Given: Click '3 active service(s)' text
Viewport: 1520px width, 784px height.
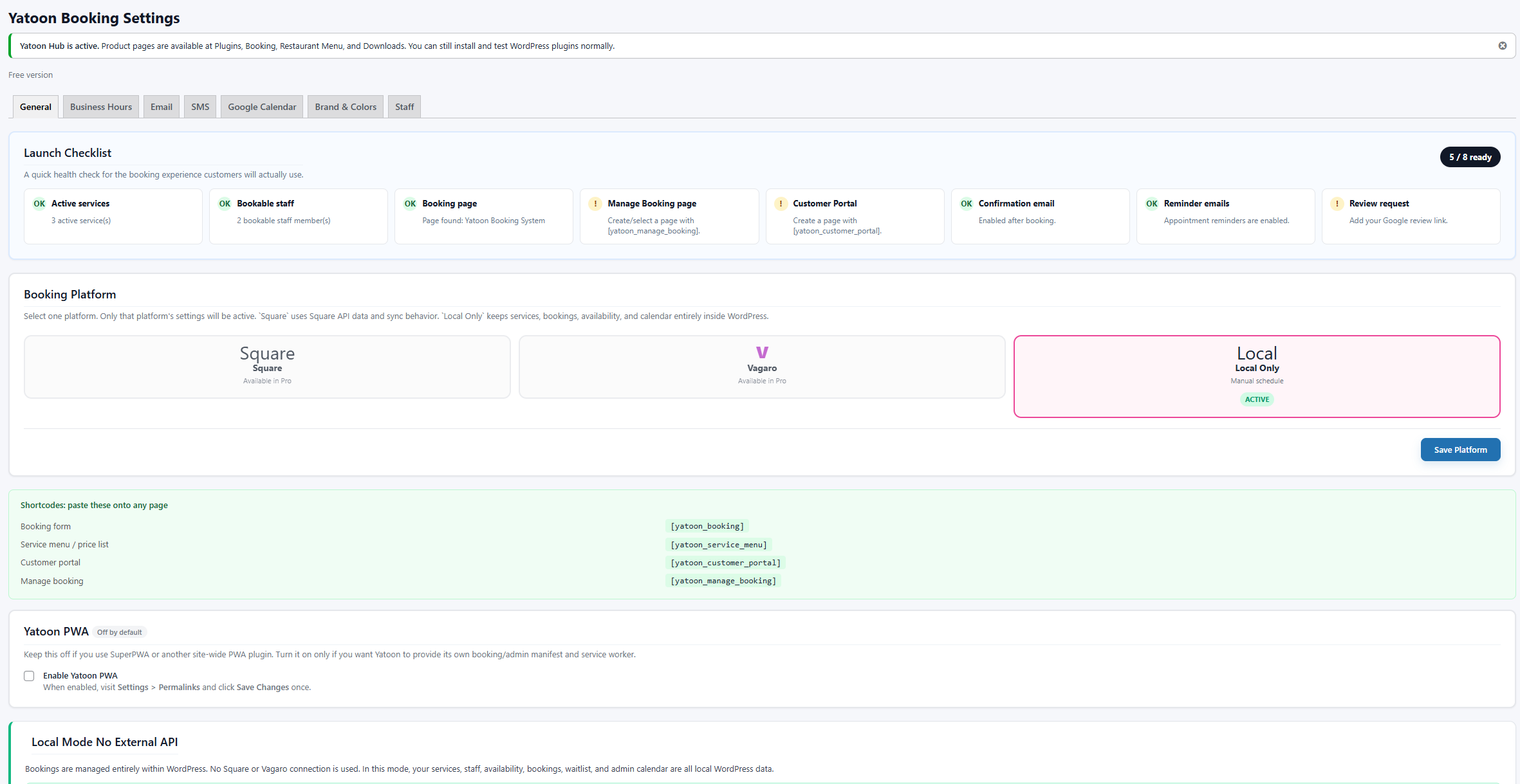Looking at the screenshot, I should point(81,221).
